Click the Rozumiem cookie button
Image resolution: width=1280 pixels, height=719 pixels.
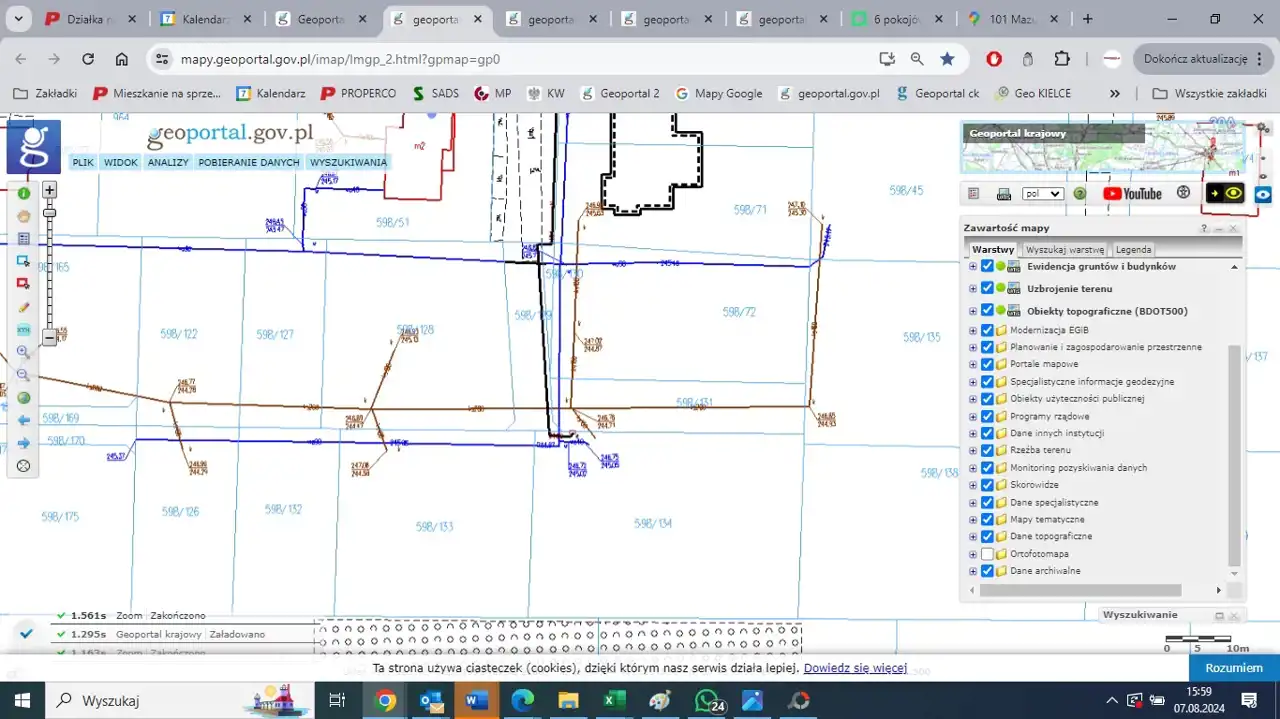(1233, 668)
